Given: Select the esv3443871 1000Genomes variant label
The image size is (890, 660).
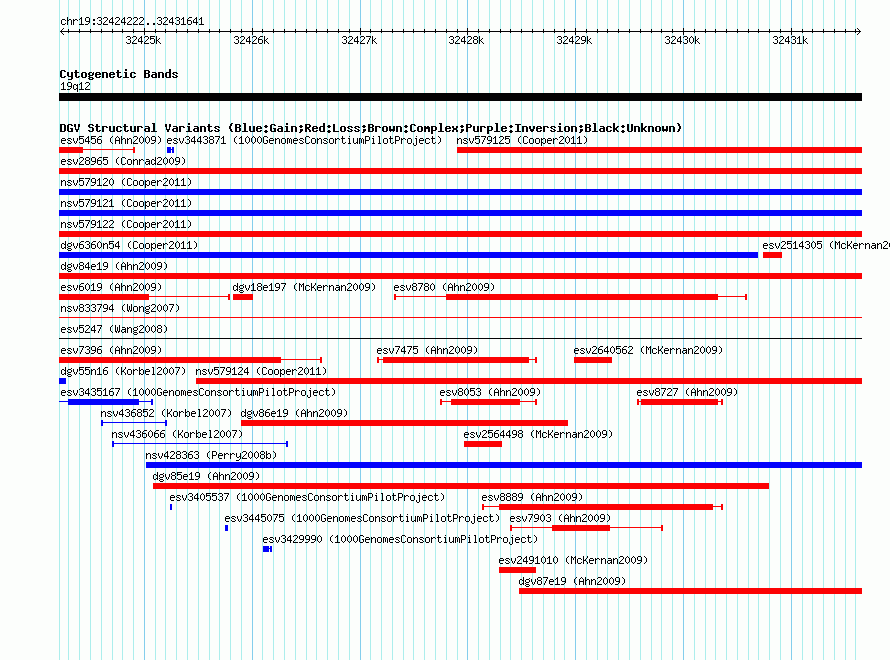Looking at the screenshot, I should 304,140.
